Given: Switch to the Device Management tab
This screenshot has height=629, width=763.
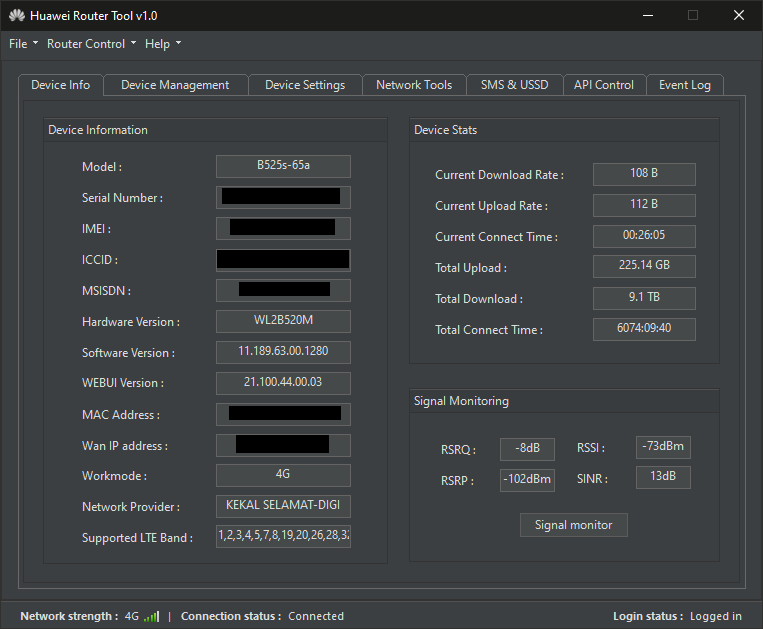Looking at the screenshot, I should [175, 85].
